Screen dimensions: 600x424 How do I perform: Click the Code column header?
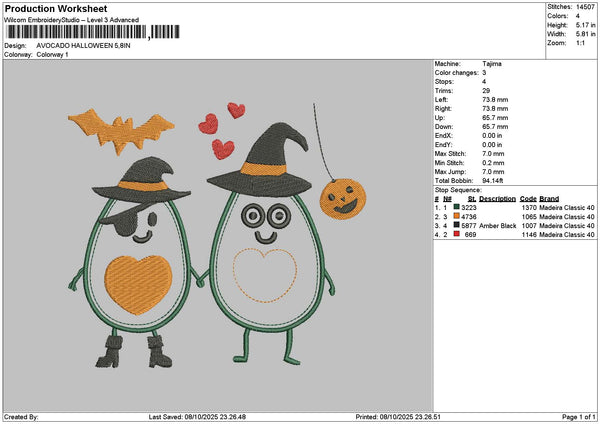click(x=528, y=198)
